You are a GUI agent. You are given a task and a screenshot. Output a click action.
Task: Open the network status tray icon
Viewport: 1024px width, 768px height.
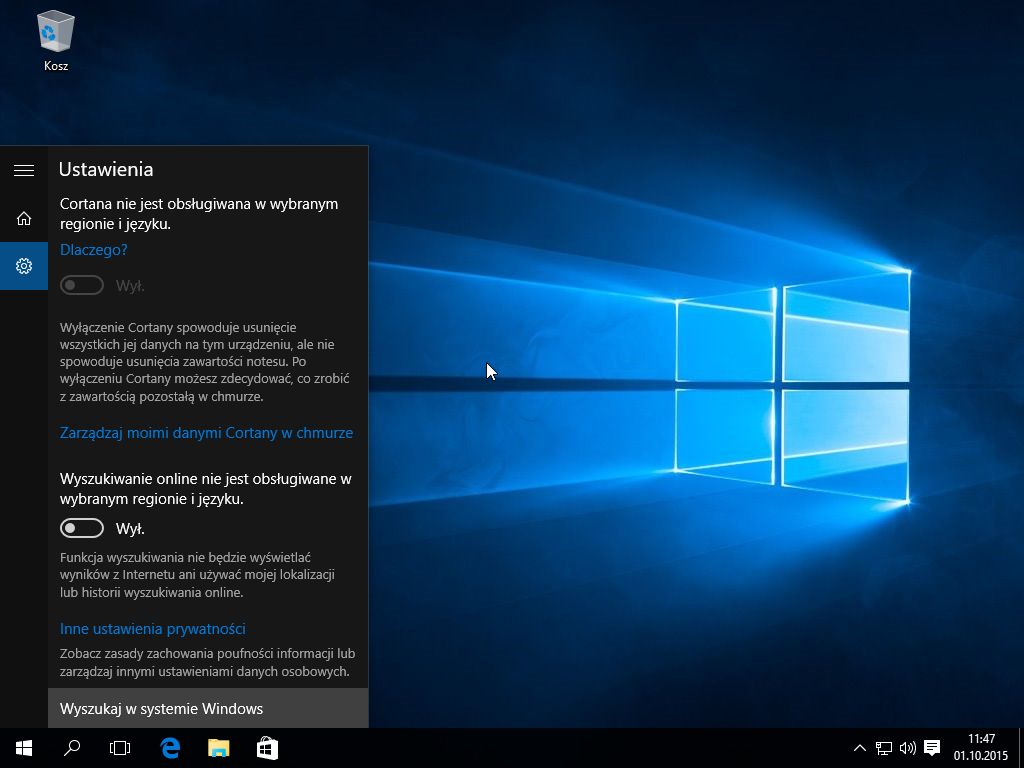[x=884, y=748]
